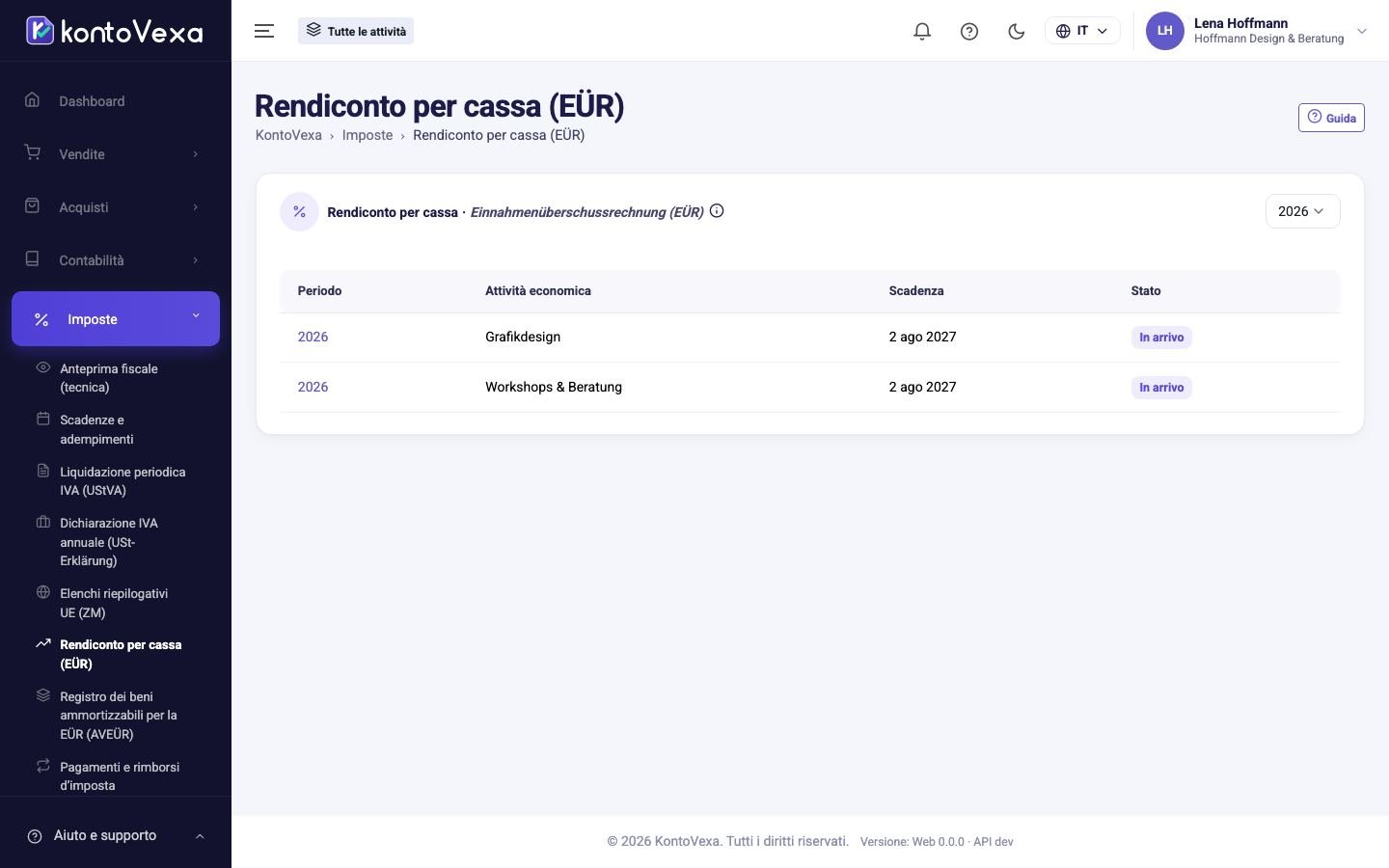Viewport: 1389px width, 868px height.
Task: Toggle the hamburger sidebar menu
Action: (264, 31)
